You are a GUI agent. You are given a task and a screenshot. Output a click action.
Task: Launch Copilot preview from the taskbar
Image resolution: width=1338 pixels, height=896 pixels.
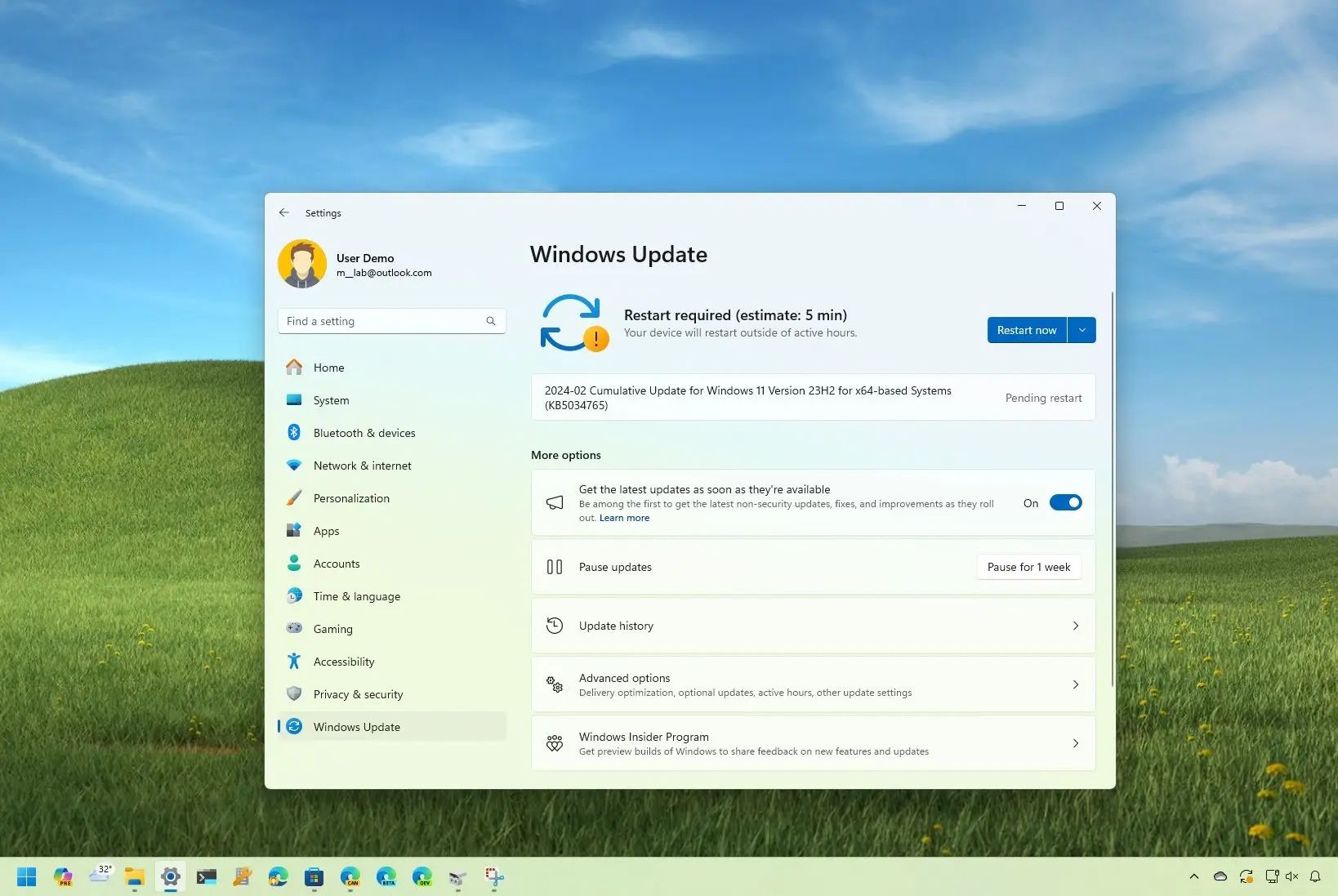point(63,877)
